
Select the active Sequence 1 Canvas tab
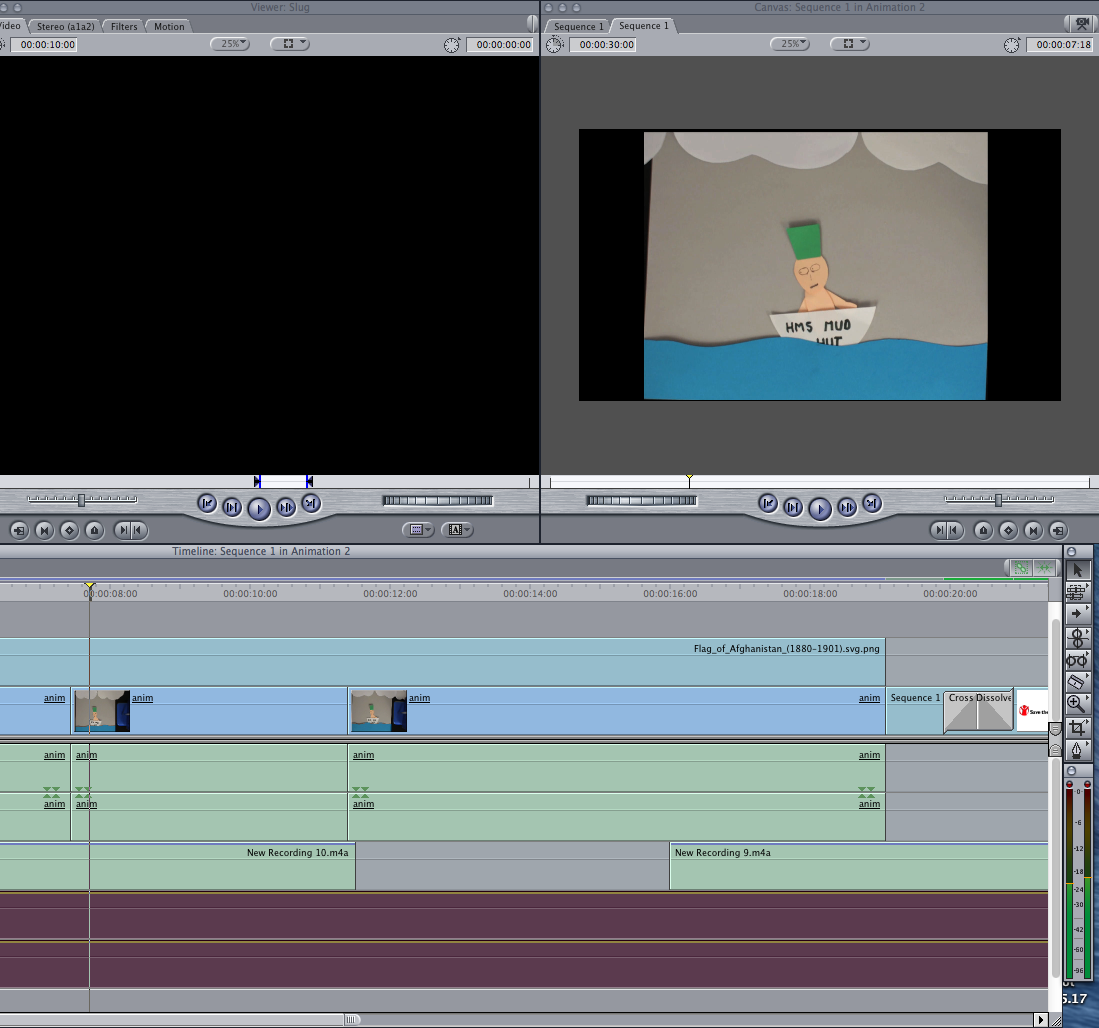[643, 26]
